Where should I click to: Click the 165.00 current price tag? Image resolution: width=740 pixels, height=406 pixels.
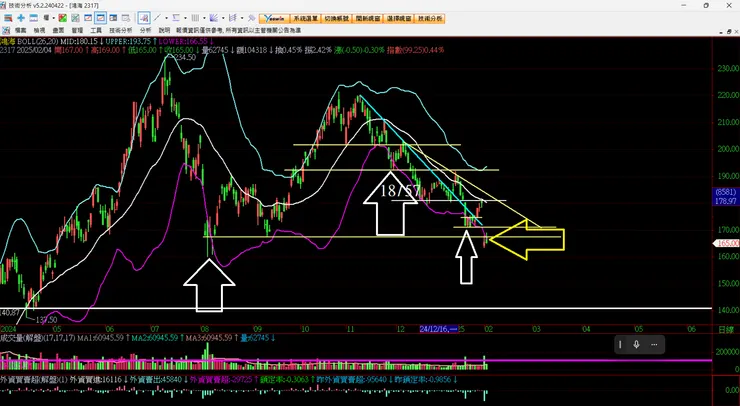728,243
